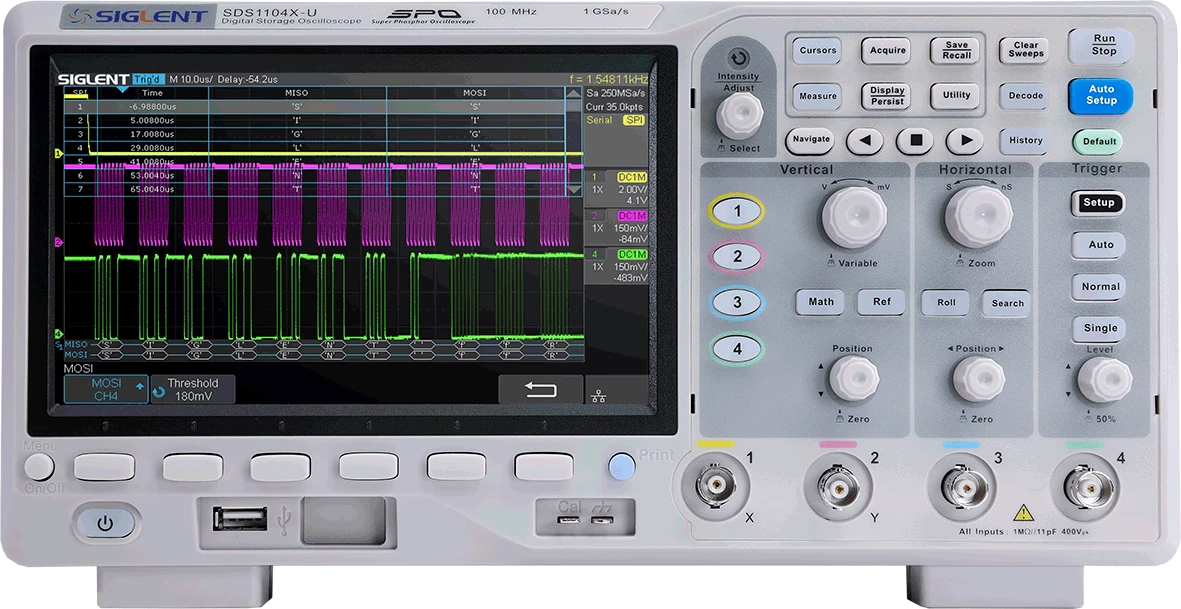Select decode table row 3 at 17.0080us
Image resolution: width=1181 pixels, height=609 pixels.
tap(313, 134)
